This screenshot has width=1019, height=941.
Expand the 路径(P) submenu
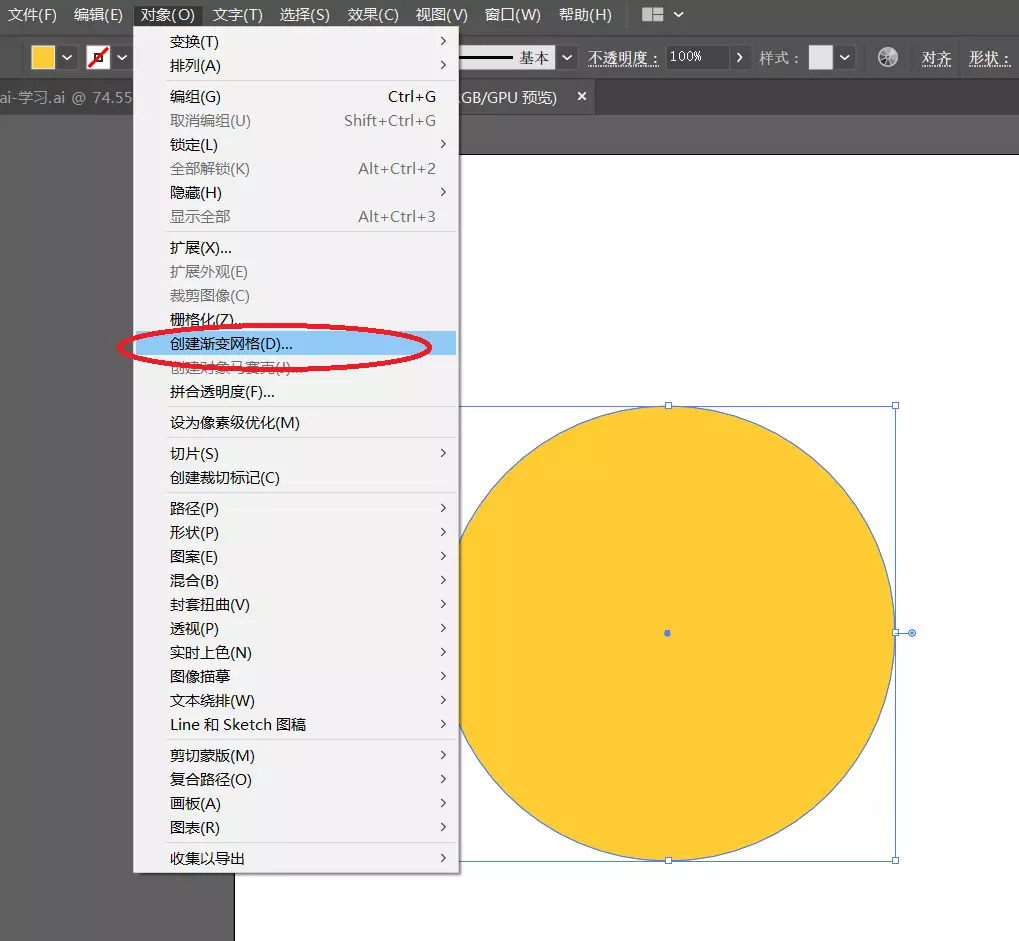coord(194,508)
